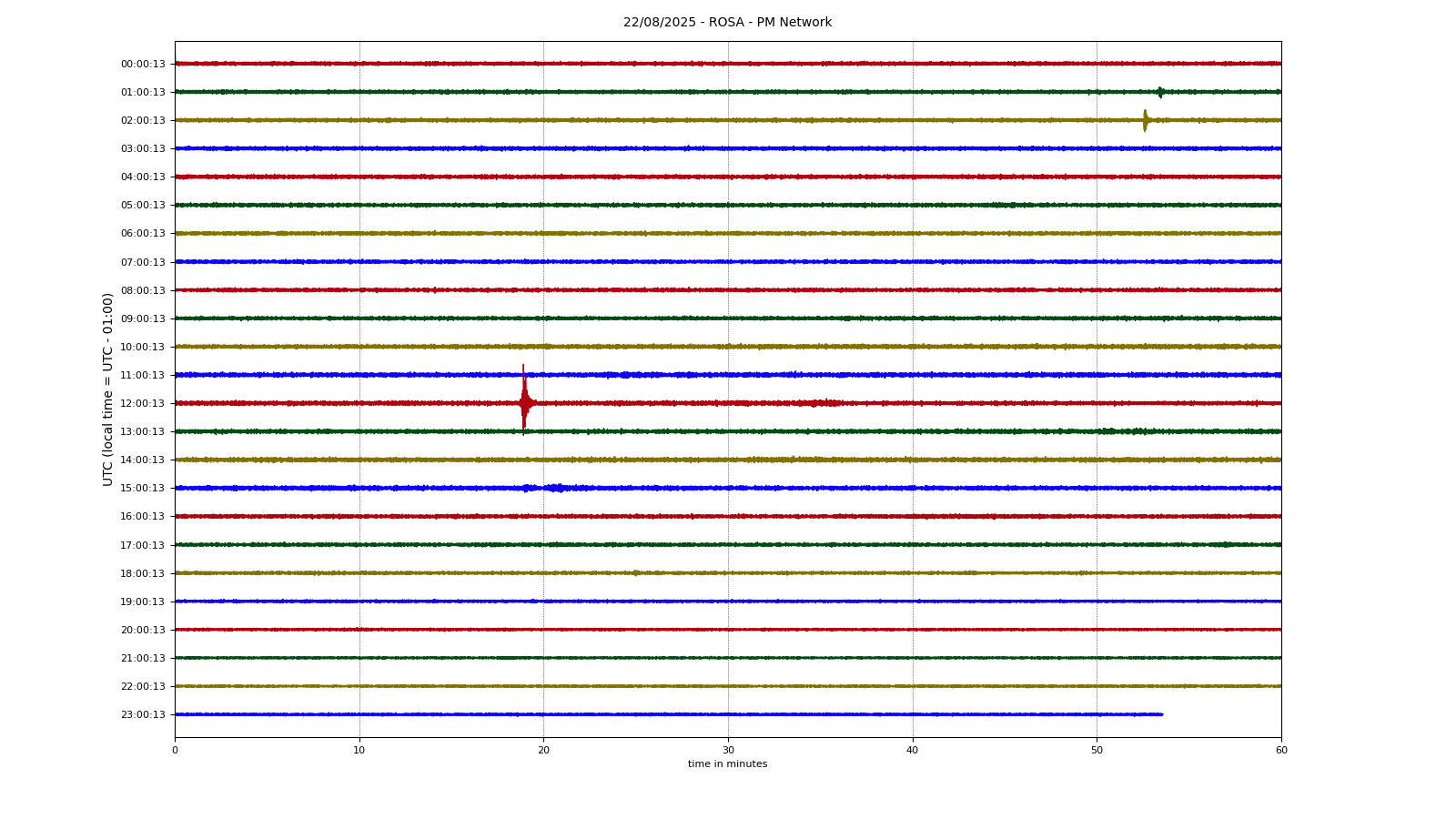Select the 07:00:13 row label
1456x819 pixels.
coord(143,262)
